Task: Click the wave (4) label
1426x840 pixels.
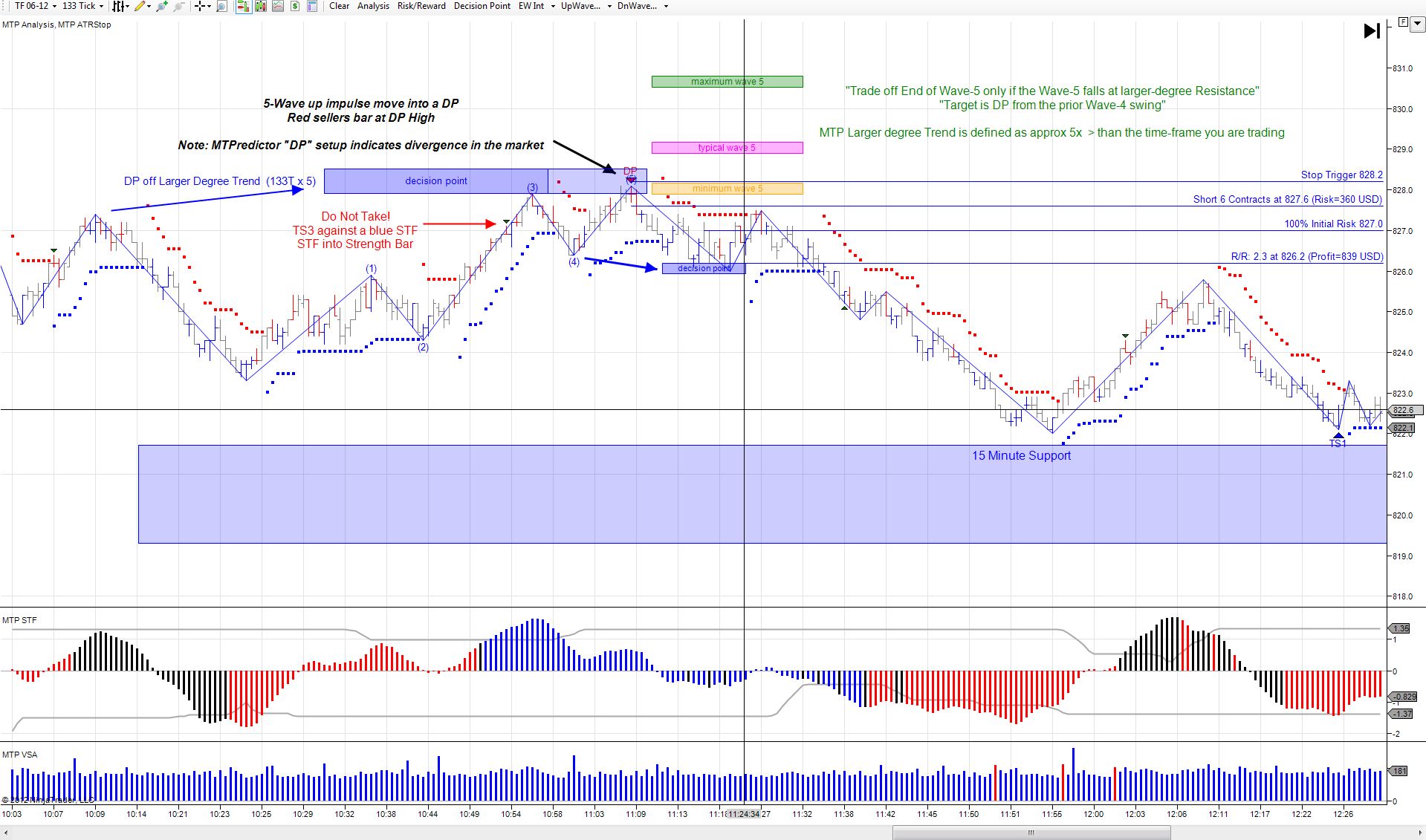Action: tap(574, 261)
